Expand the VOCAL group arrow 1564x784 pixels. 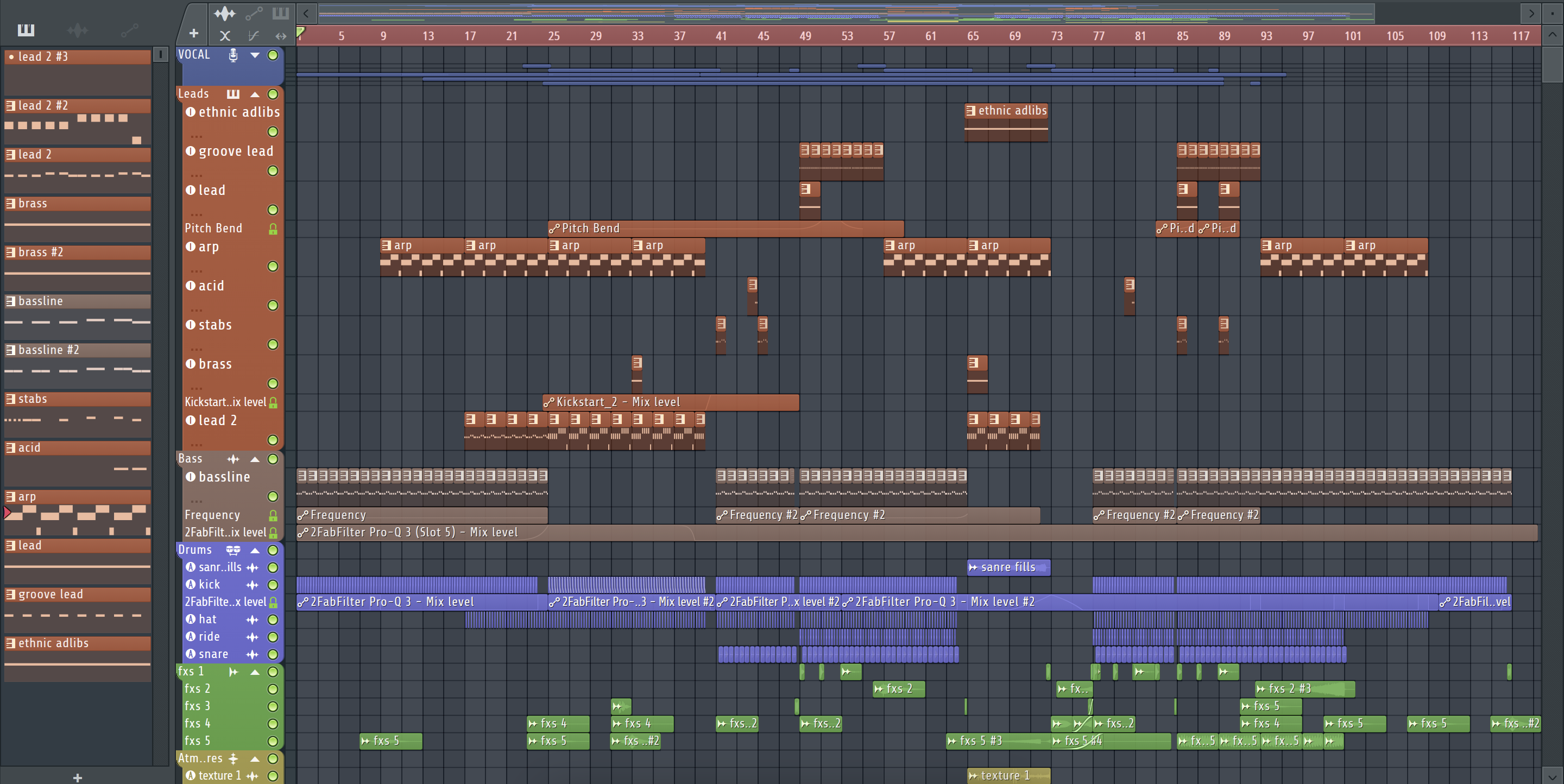click(255, 55)
